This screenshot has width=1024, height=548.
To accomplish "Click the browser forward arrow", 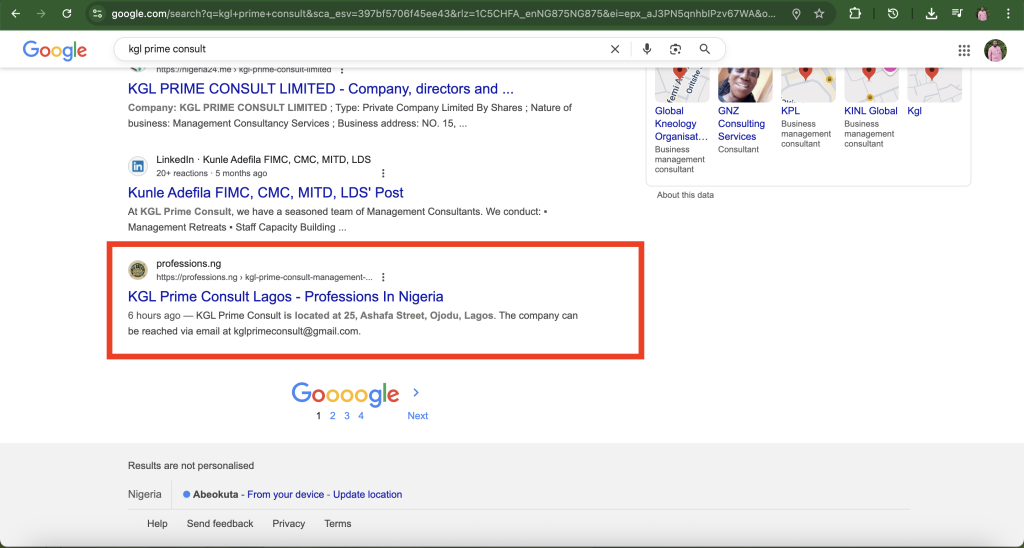I will click(x=41, y=13).
